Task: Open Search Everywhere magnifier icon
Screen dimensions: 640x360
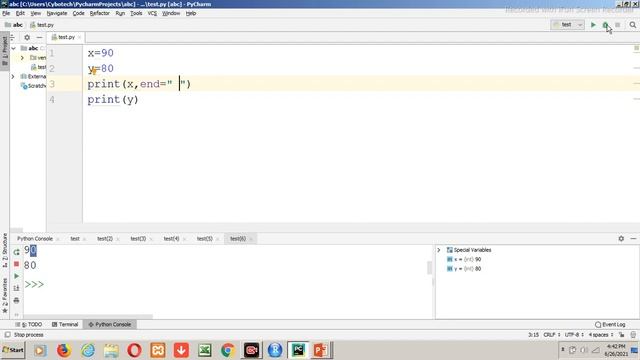Action: [633, 25]
